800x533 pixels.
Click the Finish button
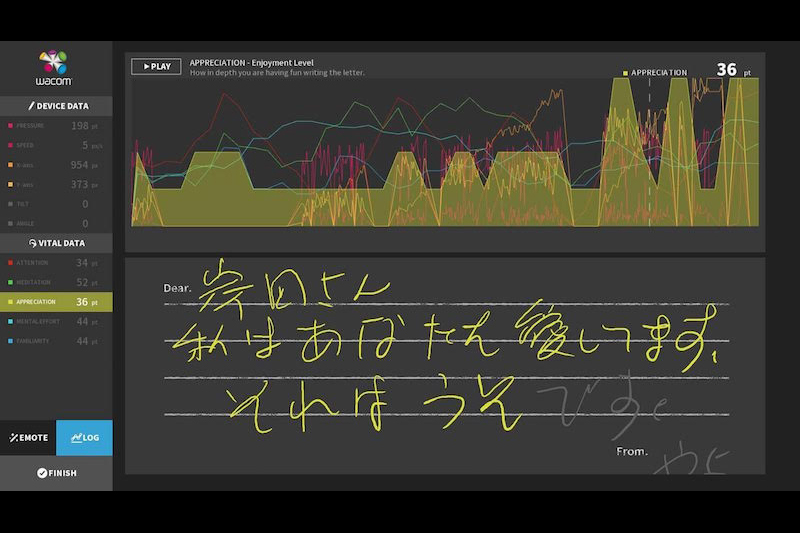pos(56,473)
